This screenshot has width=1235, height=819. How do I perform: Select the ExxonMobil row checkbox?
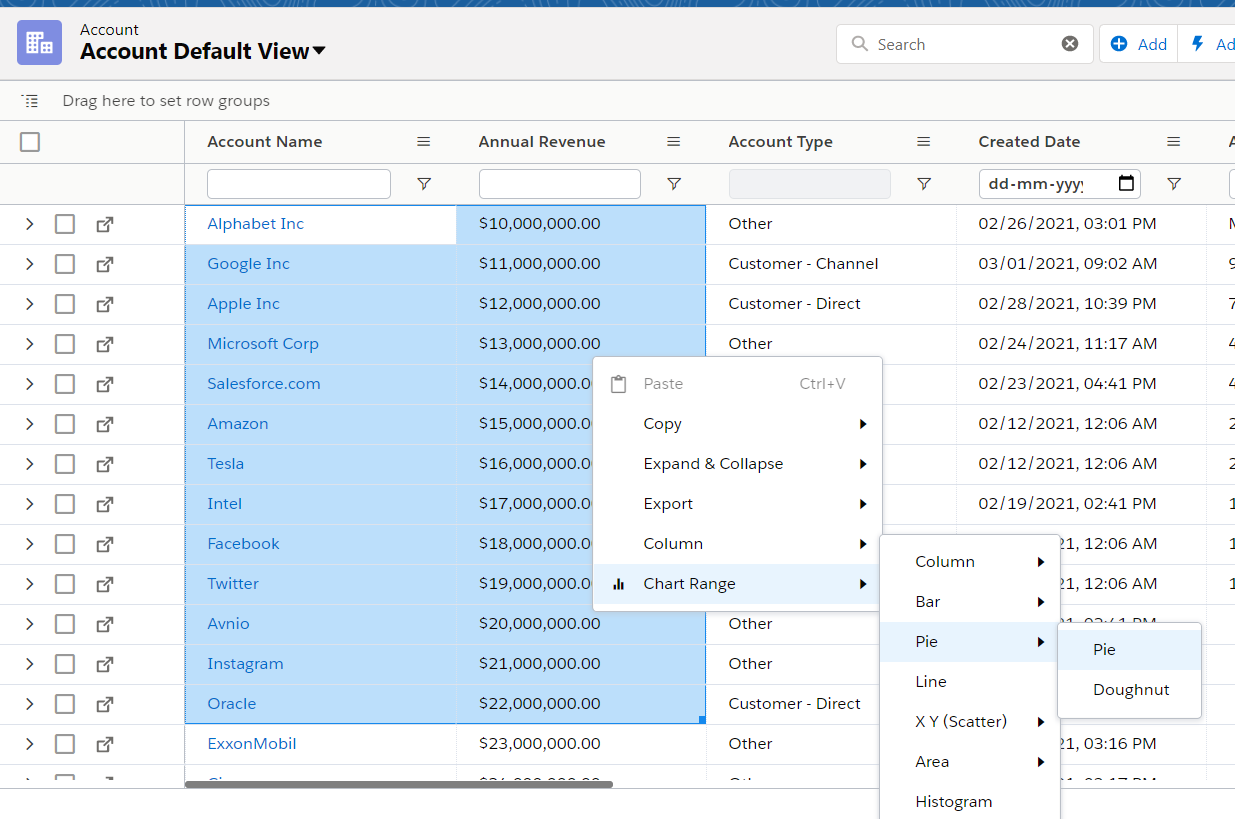pos(65,744)
